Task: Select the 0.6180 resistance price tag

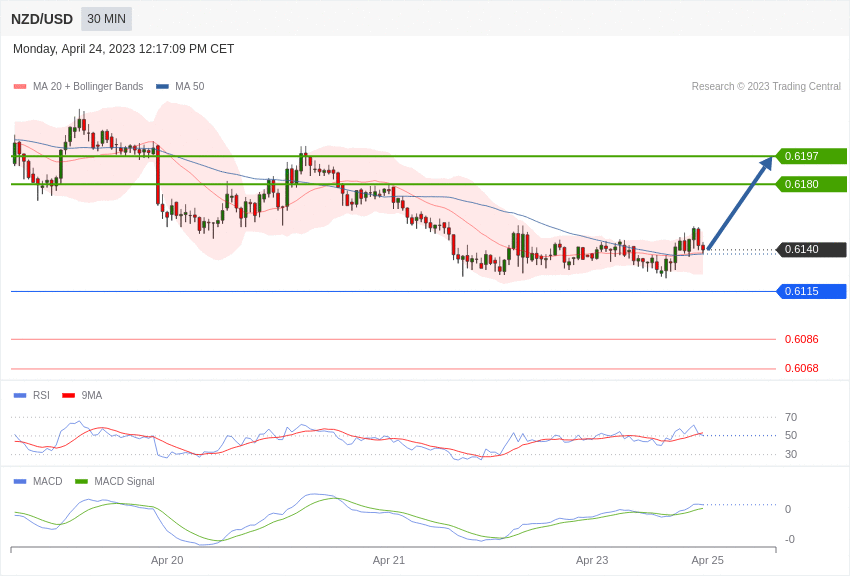Action: click(x=812, y=184)
